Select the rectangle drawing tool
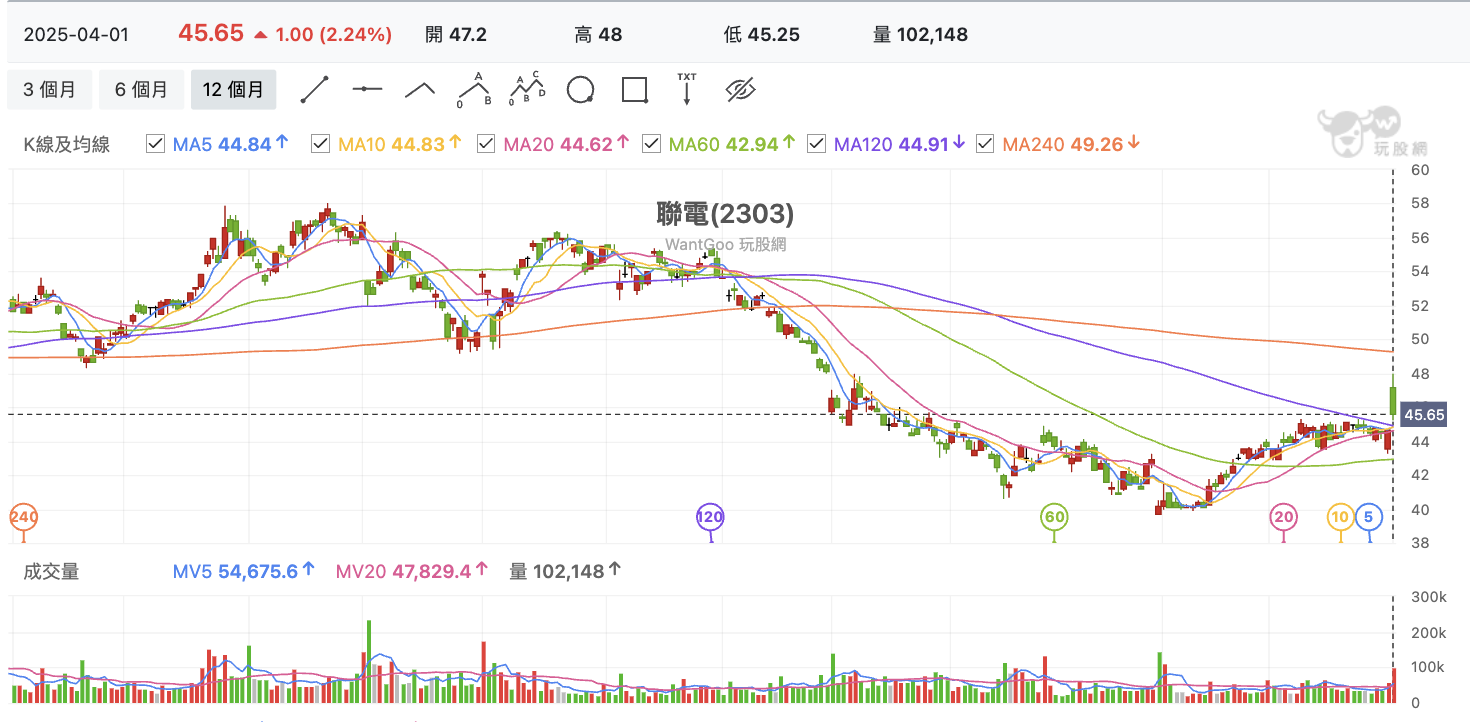Image resolution: width=1470 pixels, height=722 pixels. click(x=634, y=90)
